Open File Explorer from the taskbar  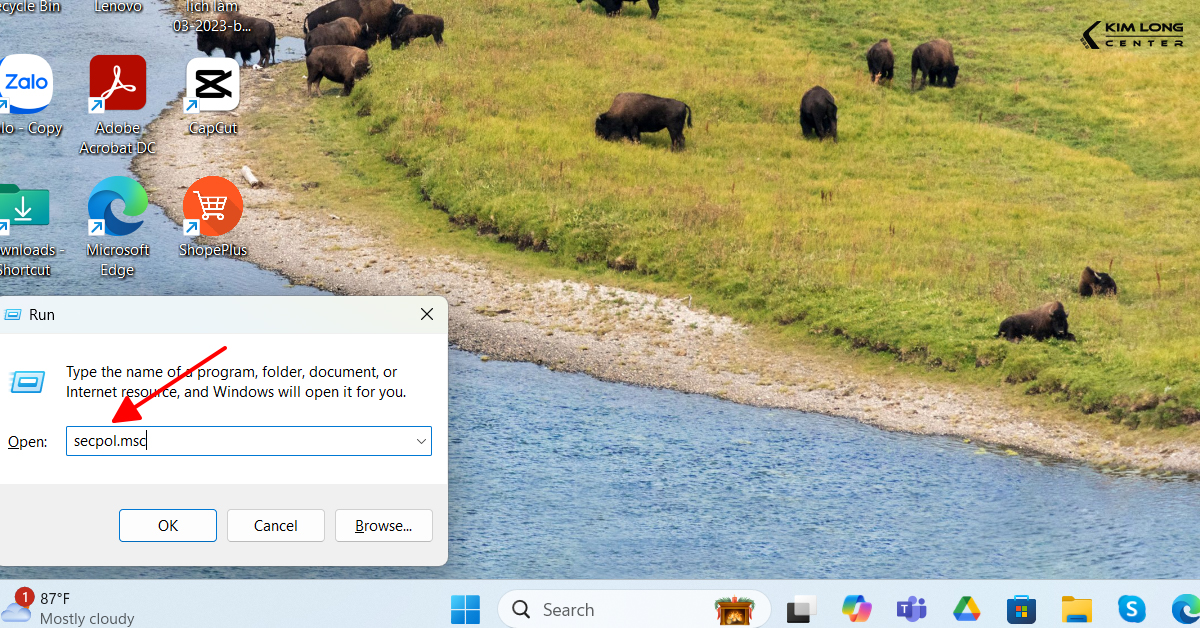point(1076,609)
